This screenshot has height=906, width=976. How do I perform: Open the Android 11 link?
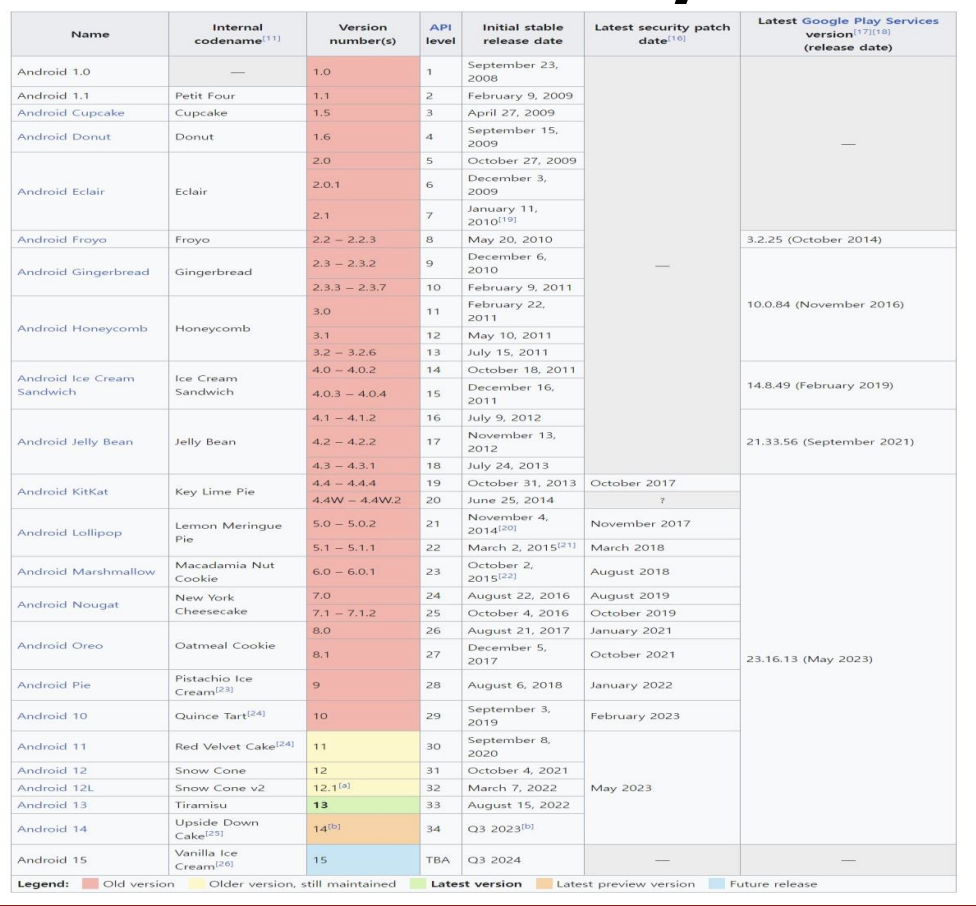coord(52,746)
